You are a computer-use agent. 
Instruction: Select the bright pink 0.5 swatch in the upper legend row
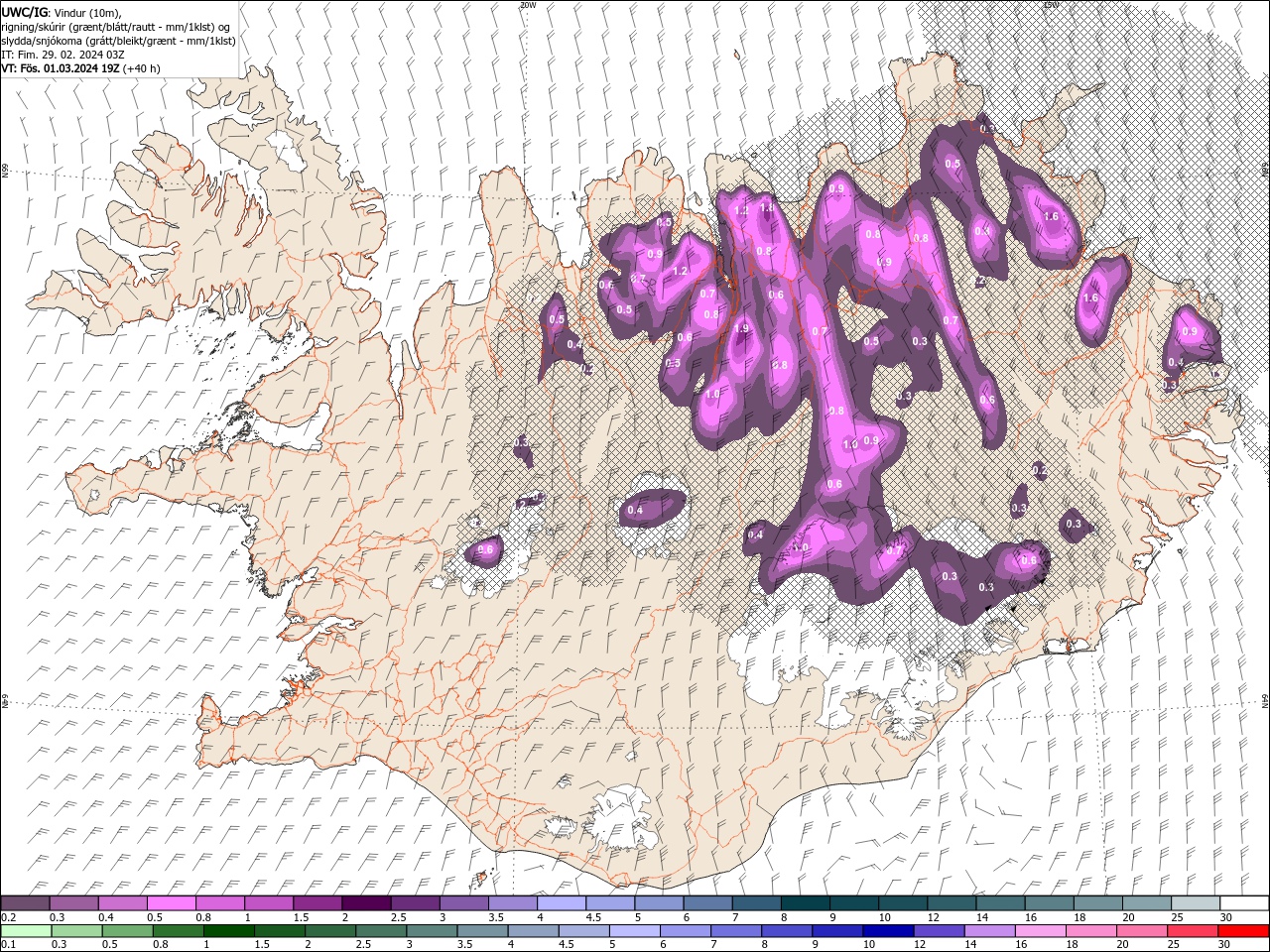coord(171,902)
